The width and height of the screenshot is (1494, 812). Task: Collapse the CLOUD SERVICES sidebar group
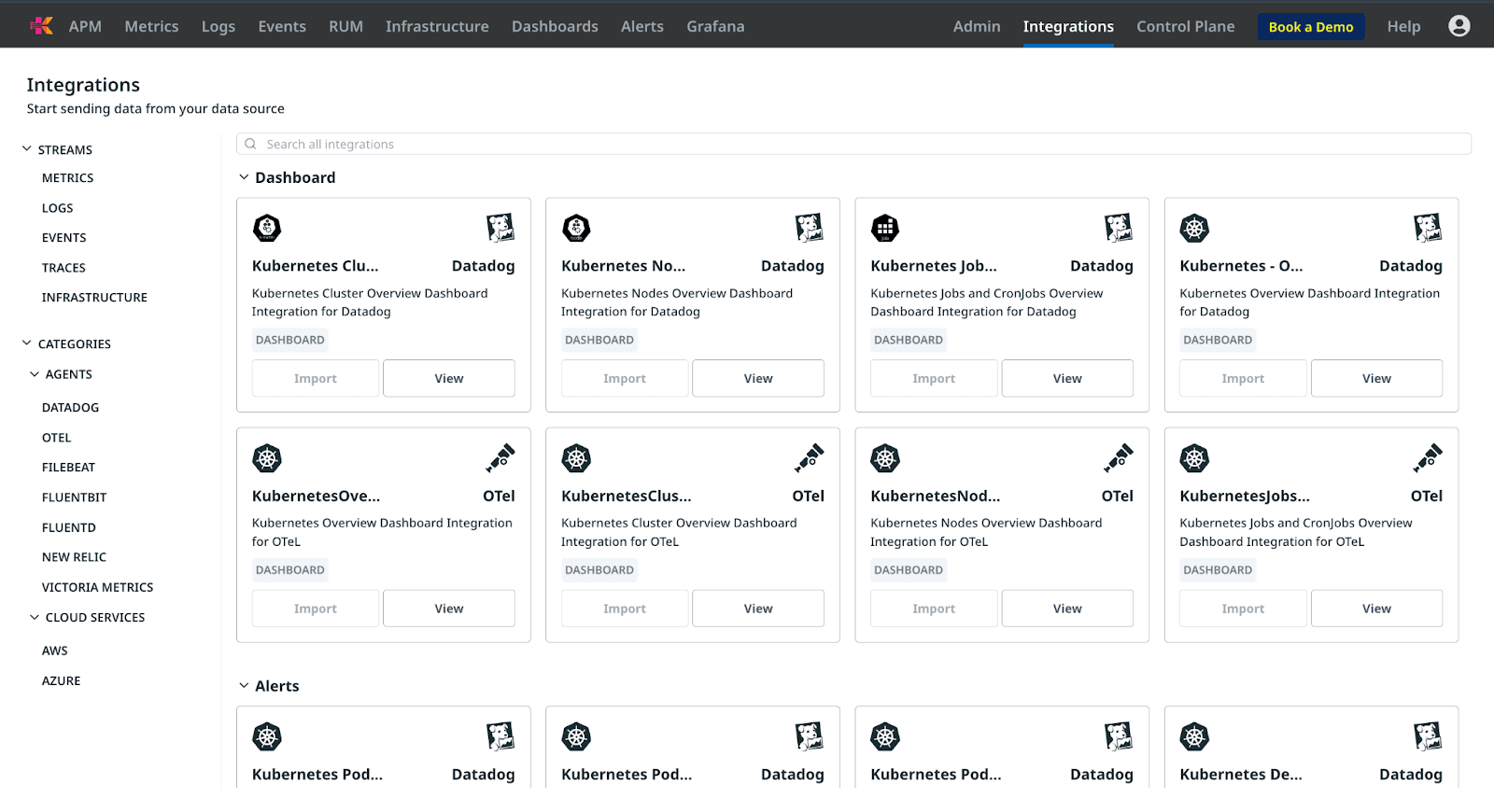tap(35, 617)
